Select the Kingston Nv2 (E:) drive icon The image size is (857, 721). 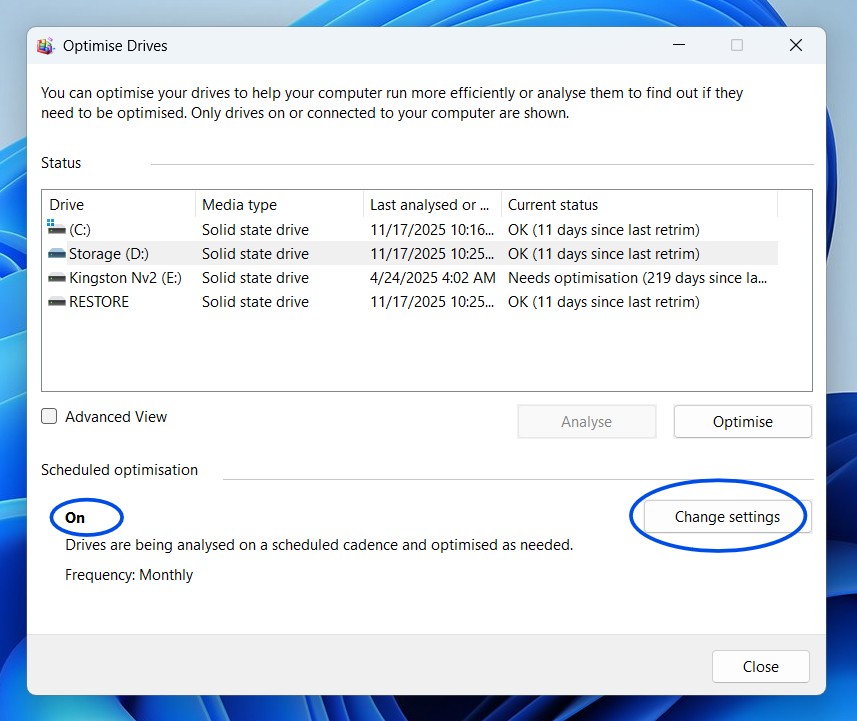[56, 278]
